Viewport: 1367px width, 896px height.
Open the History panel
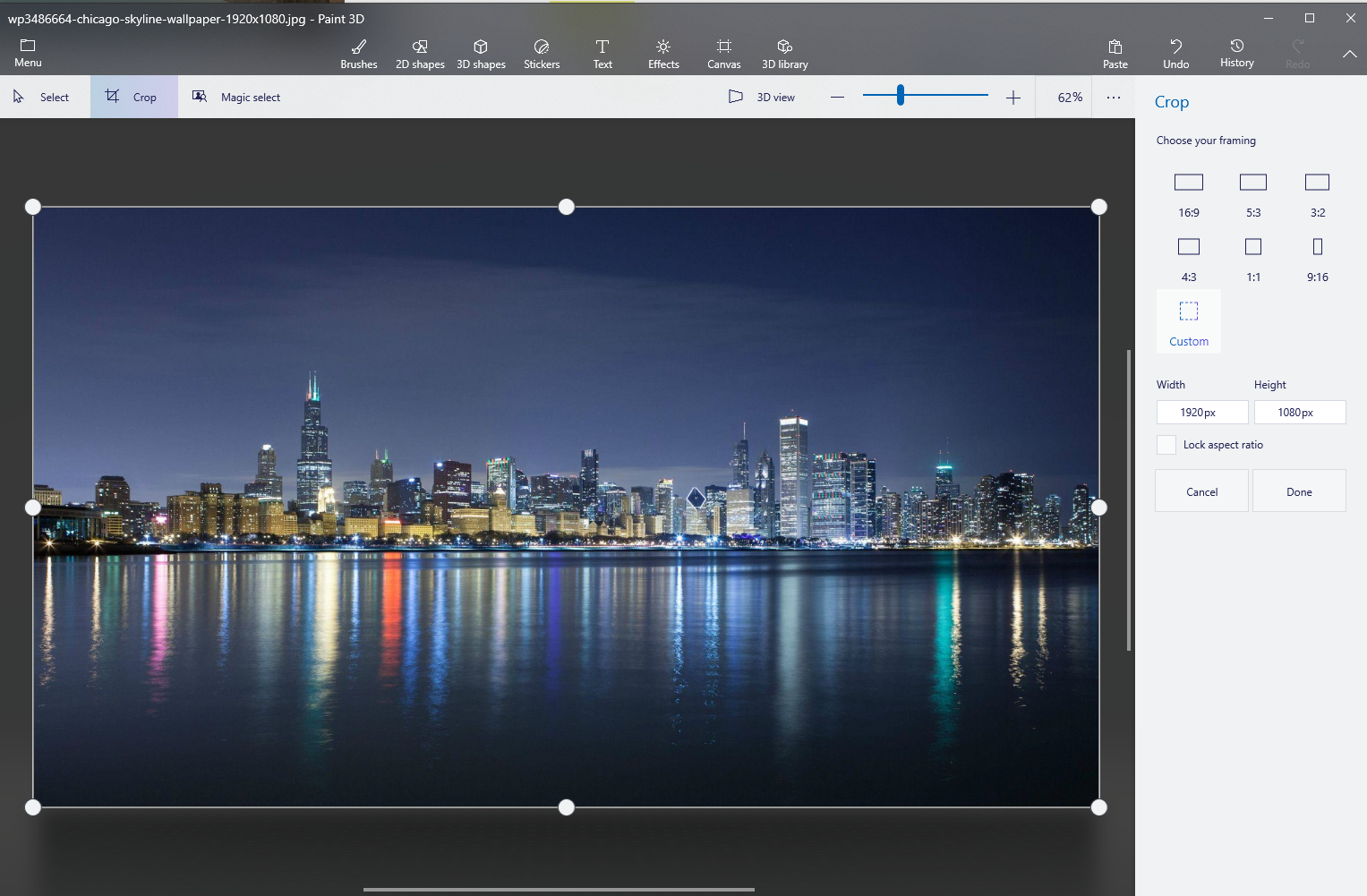1237,53
